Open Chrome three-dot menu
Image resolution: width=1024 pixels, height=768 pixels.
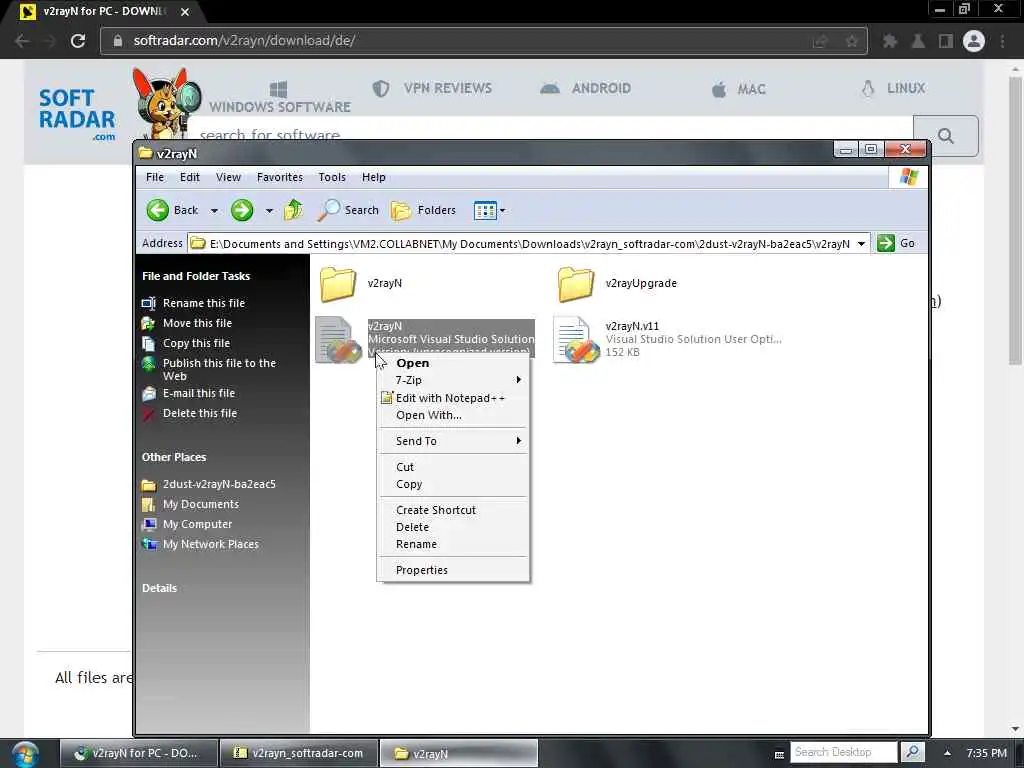(x=1002, y=41)
